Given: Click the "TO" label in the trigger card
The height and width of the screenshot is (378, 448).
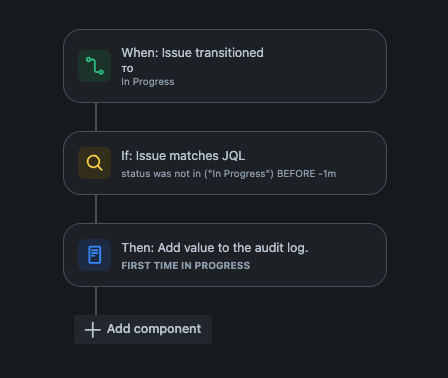Looking at the screenshot, I should [x=127, y=69].
